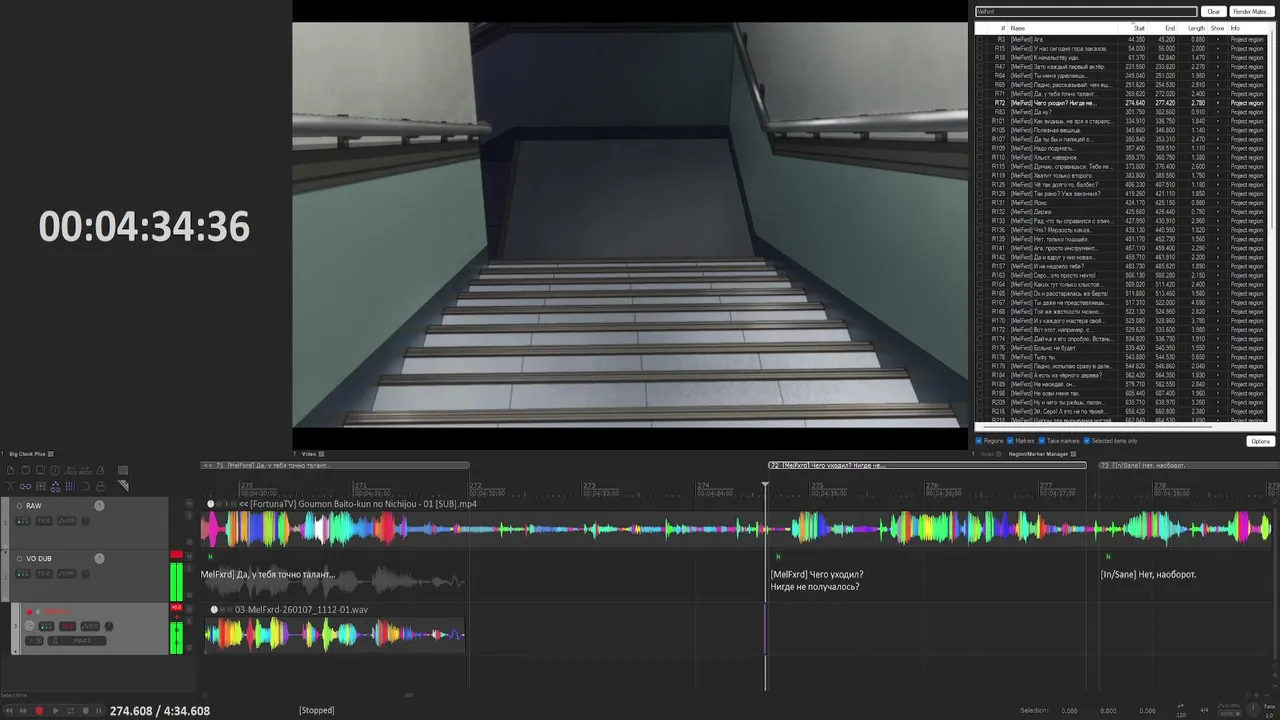
Task: Close the Big Clock Plus docker tab icon
Action: [x=51, y=454]
